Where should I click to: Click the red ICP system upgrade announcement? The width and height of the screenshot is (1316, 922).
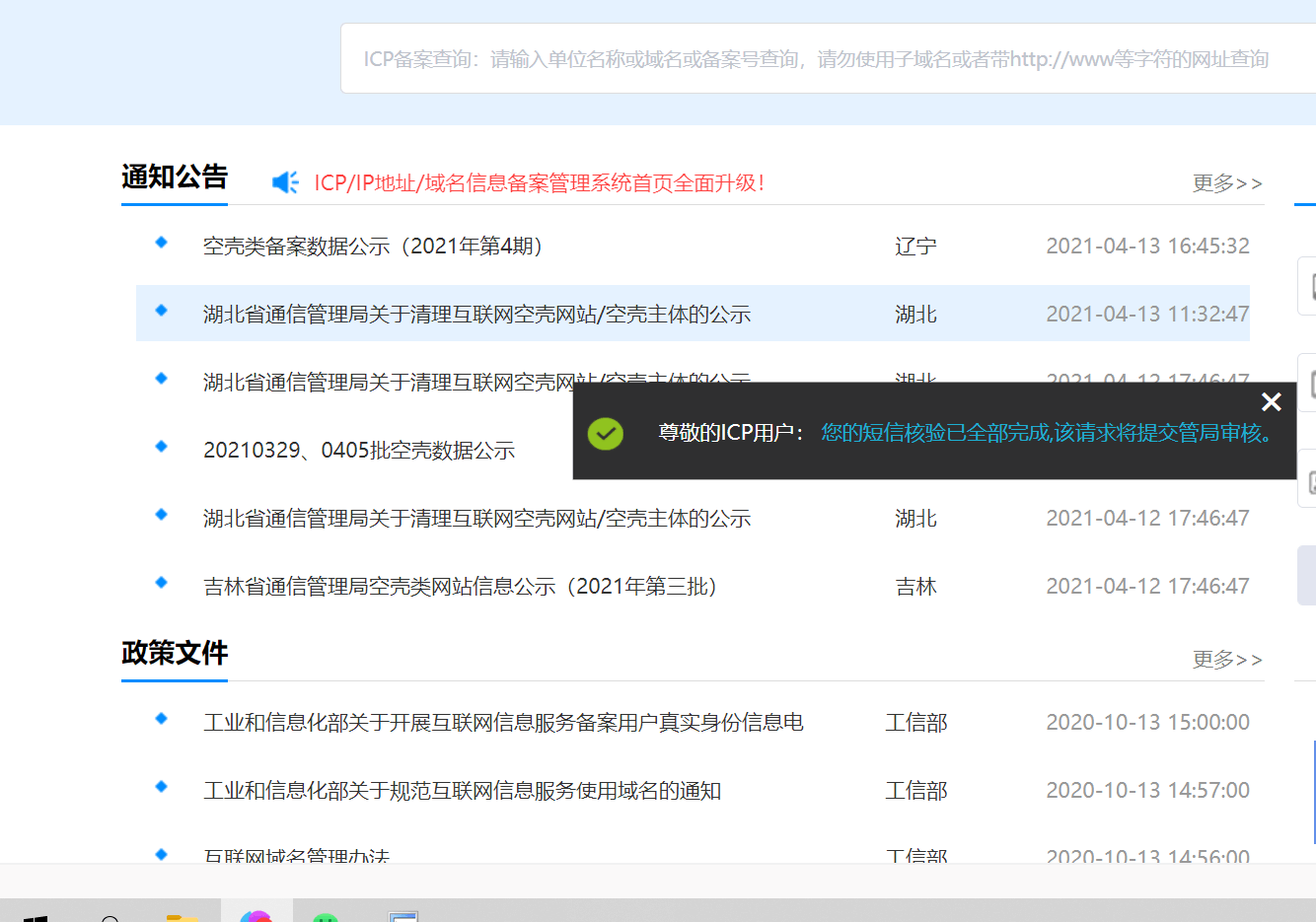[x=539, y=183]
